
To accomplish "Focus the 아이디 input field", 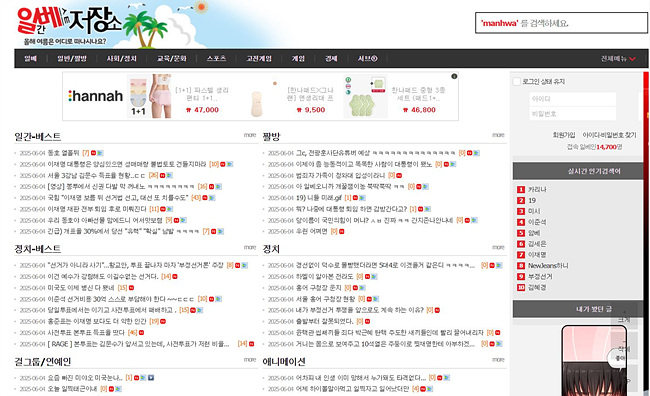I will coord(572,99).
